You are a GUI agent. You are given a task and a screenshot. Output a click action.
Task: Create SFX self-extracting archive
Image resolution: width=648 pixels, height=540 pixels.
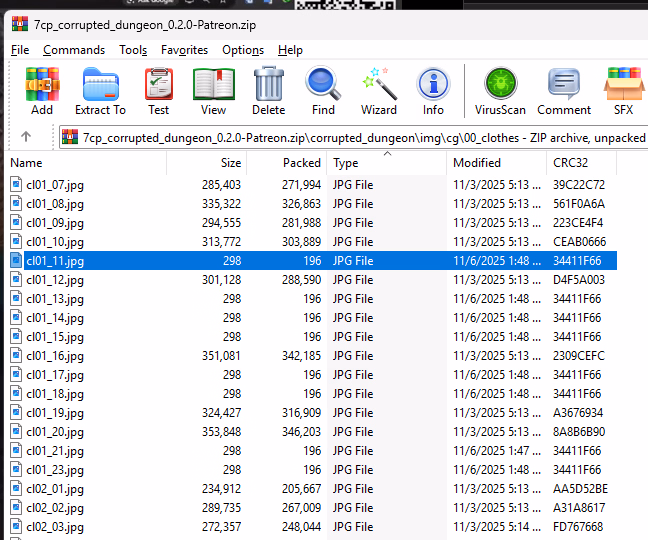pos(623,91)
